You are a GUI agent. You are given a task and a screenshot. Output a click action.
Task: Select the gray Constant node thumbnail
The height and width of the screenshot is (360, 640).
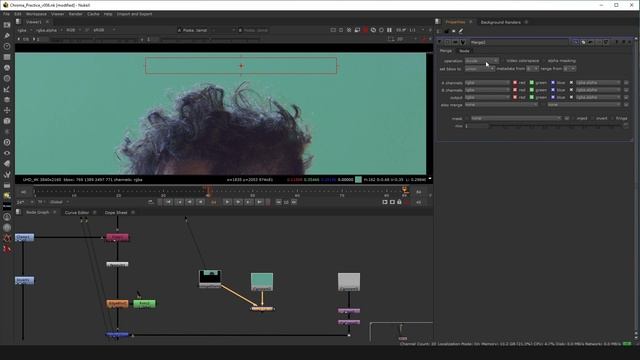[349, 282]
